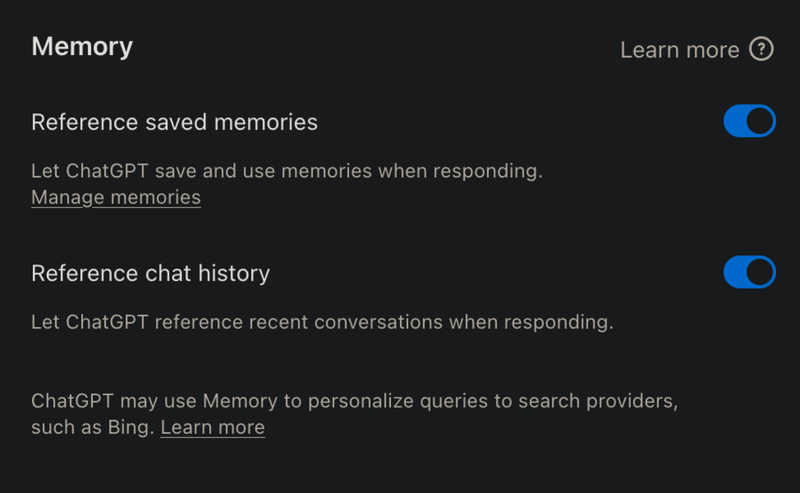Click the Reference chat history label

[150, 273]
